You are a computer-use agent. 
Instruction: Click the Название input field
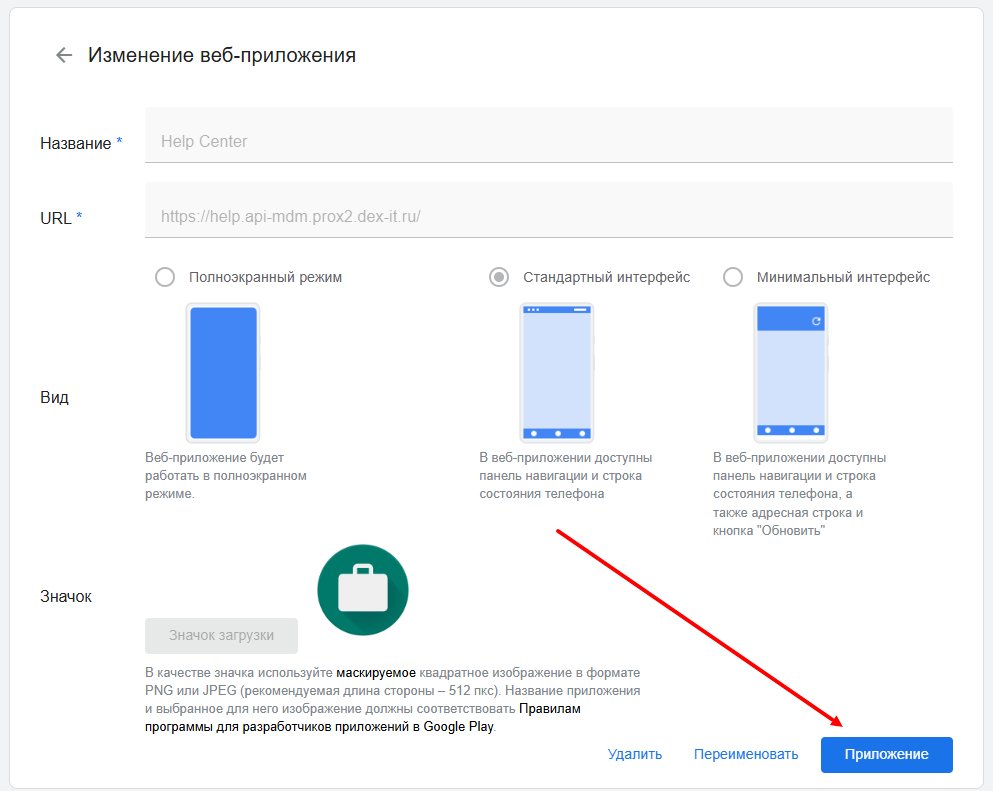[x=548, y=141]
